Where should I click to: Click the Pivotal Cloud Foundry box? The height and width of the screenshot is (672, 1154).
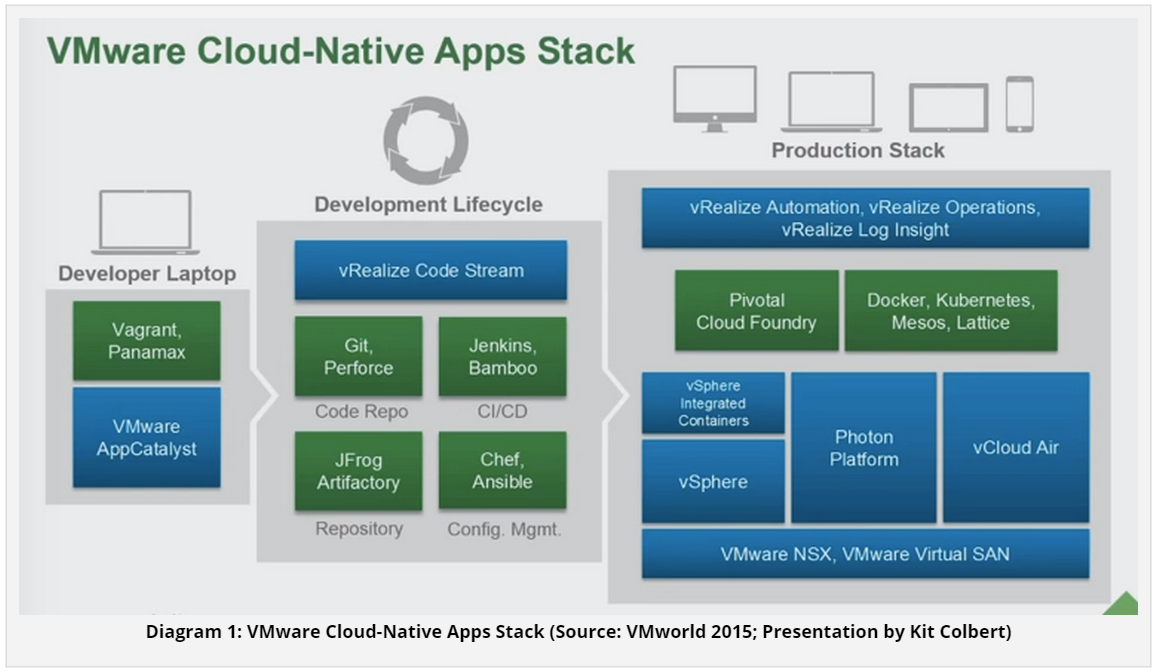[x=757, y=311]
